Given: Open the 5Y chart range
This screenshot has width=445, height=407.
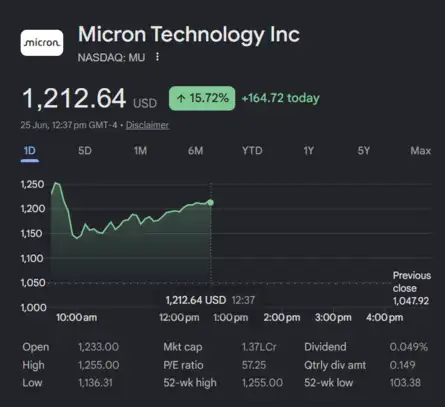Looking at the screenshot, I should click(x=364, y=151).
